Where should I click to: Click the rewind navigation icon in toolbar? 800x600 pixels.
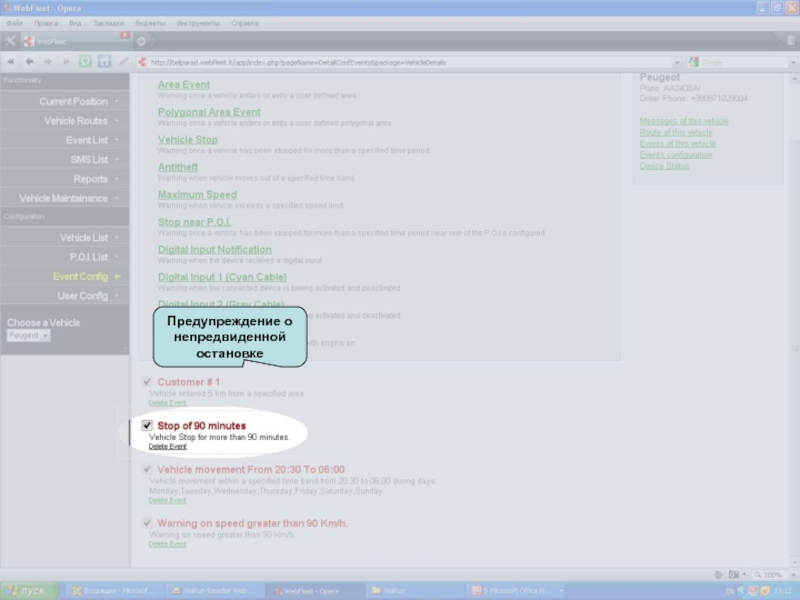pyautogui.click(x=11, y=62)
